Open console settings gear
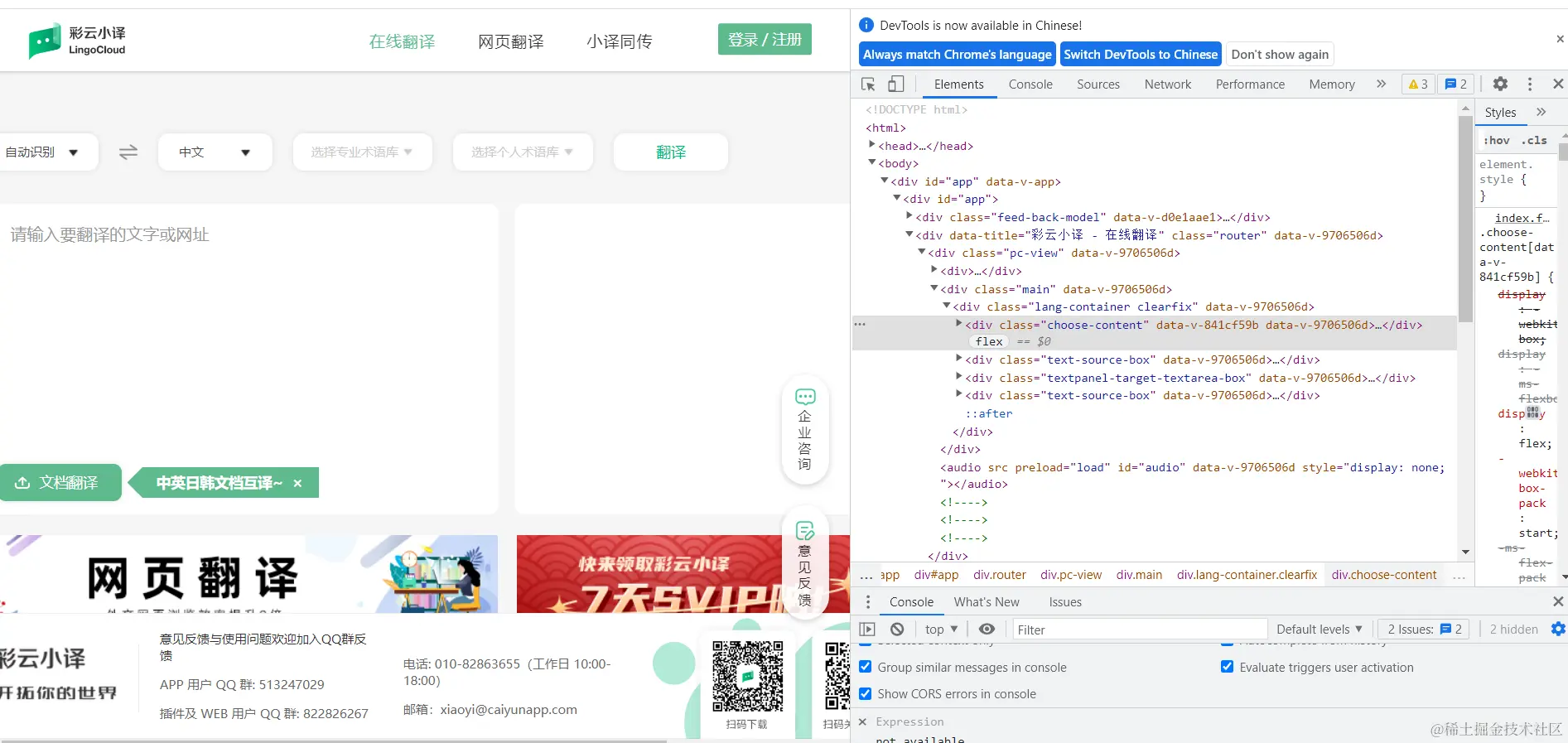1568x743 pixels. point(1558,630)
